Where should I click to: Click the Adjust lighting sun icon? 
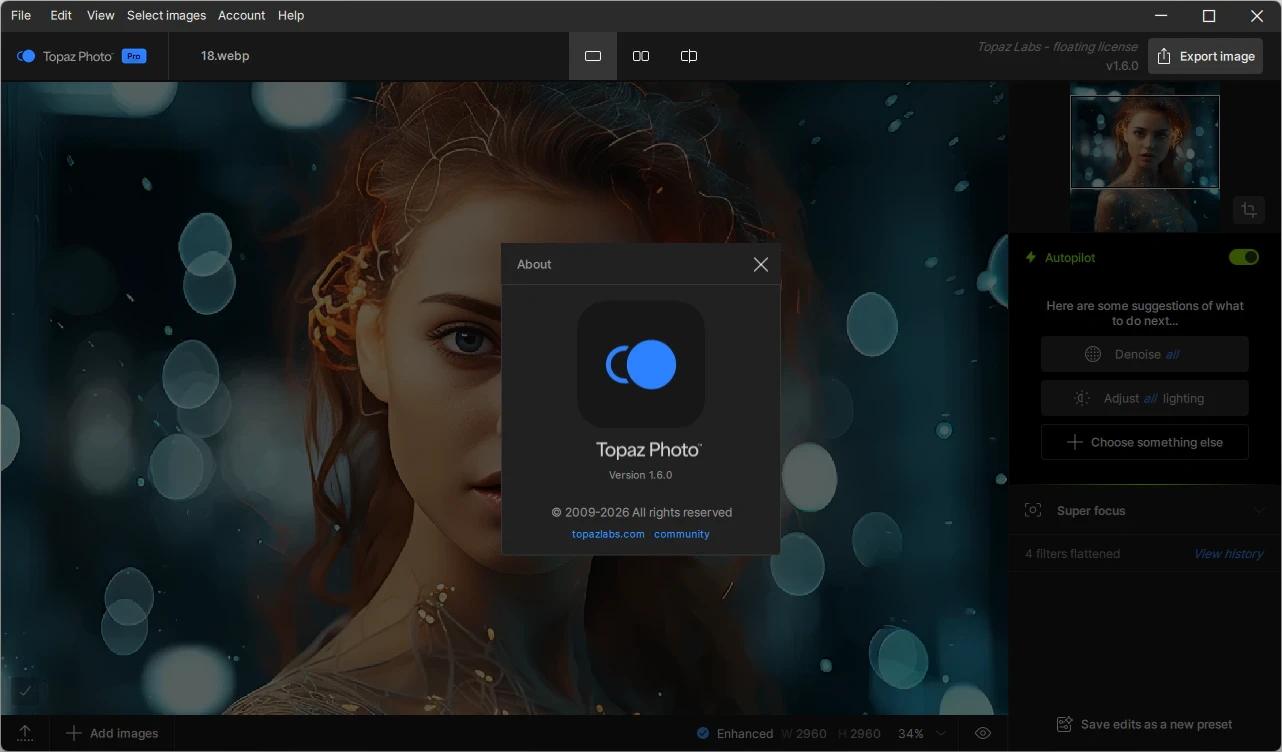1082,398
